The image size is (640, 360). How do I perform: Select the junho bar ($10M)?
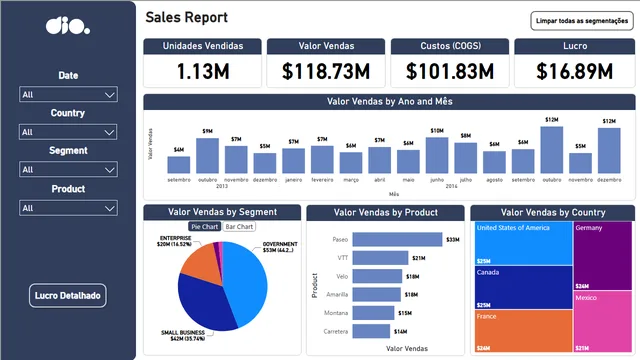pos(437,156)
